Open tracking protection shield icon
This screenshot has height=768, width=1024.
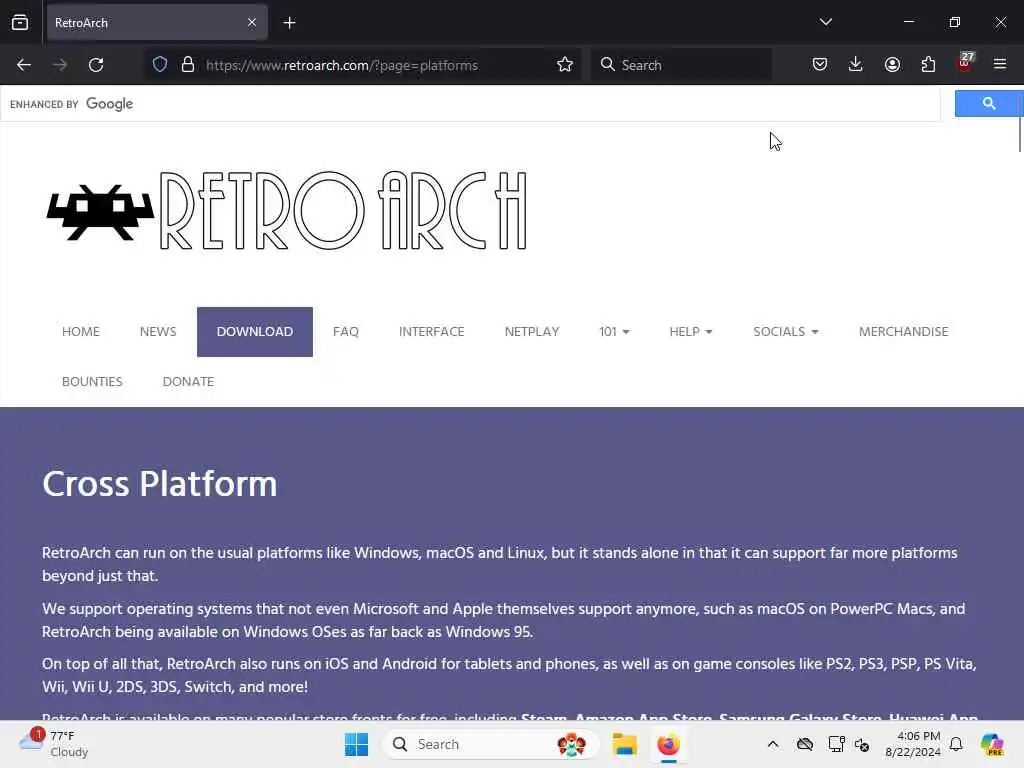(160, 65)
